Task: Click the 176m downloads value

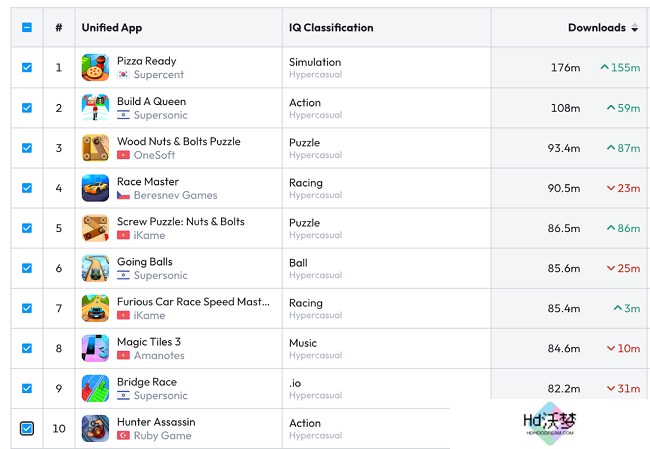Action: 565,68
